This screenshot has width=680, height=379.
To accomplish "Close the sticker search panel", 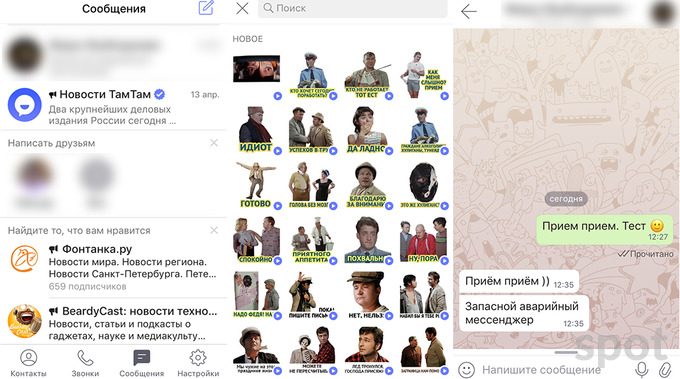I will coord(242,8).
